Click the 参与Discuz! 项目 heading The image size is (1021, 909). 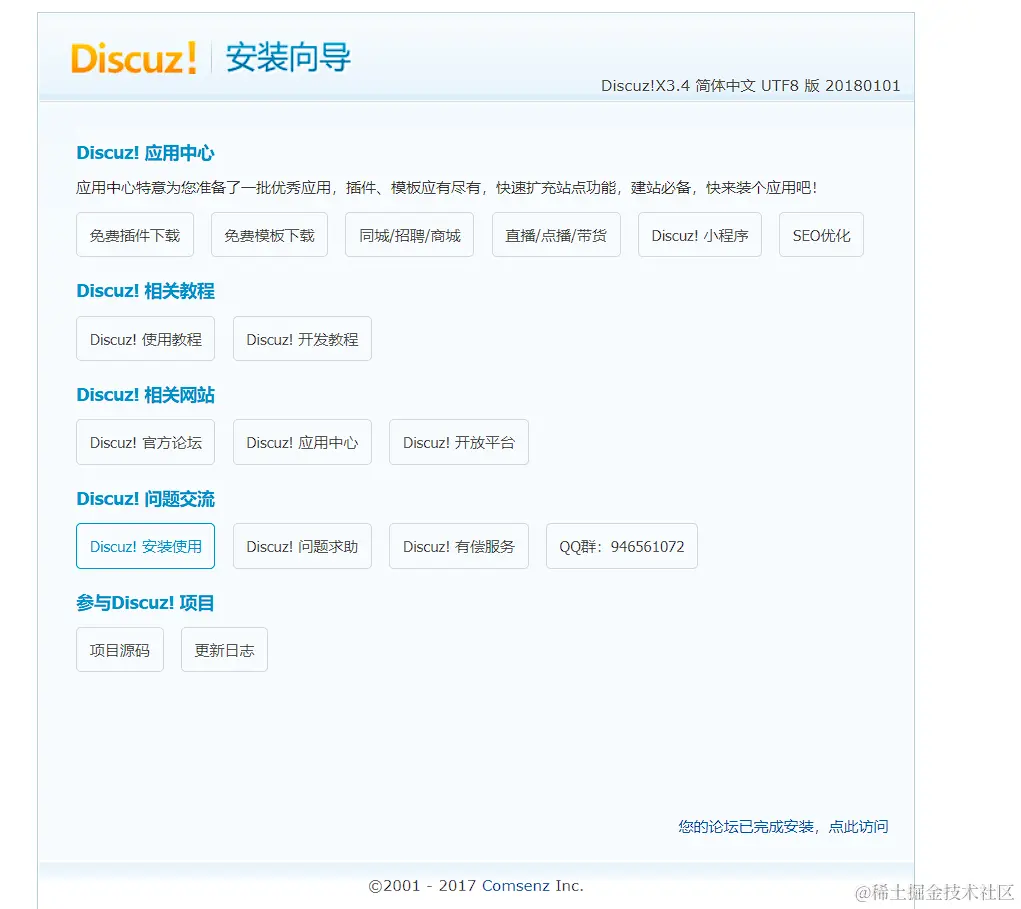pyautogui.click(x=145, y=603)
